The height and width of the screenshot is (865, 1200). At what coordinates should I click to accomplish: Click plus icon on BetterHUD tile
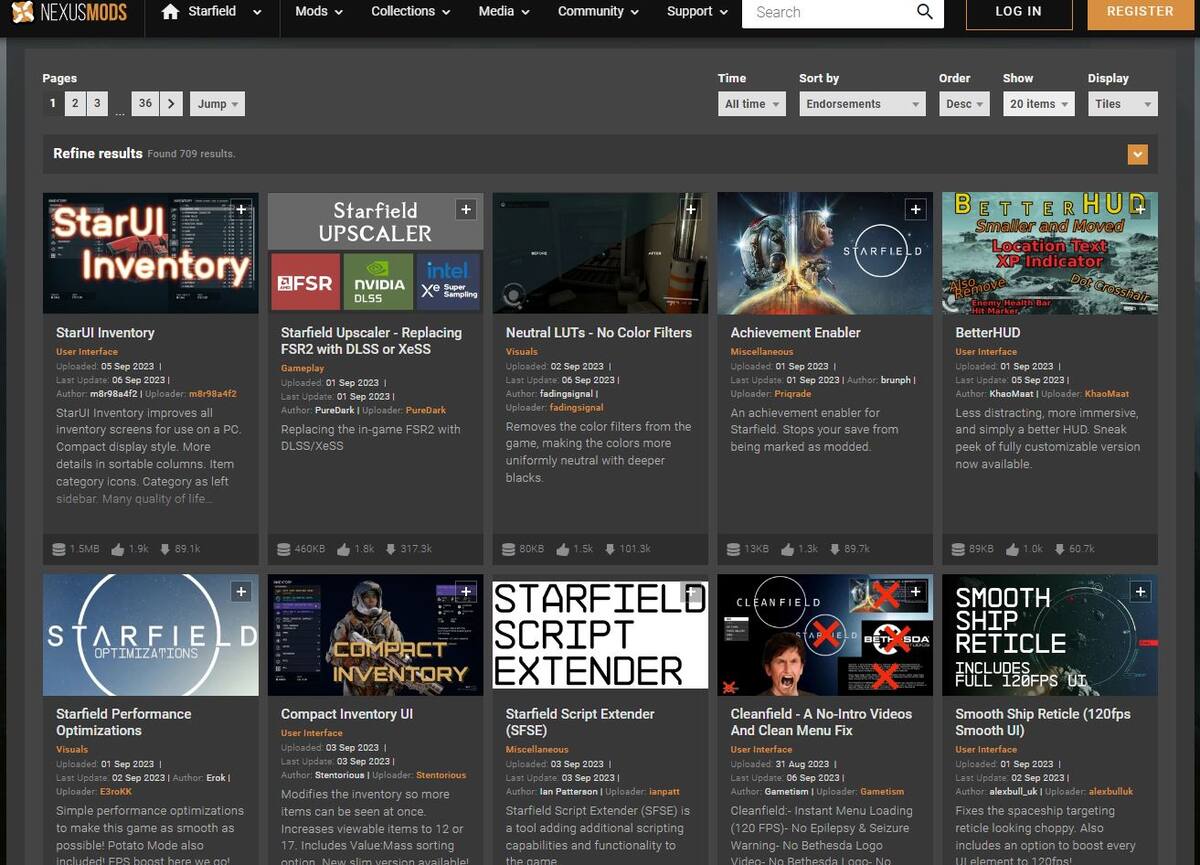click(x=1140, y=209)
